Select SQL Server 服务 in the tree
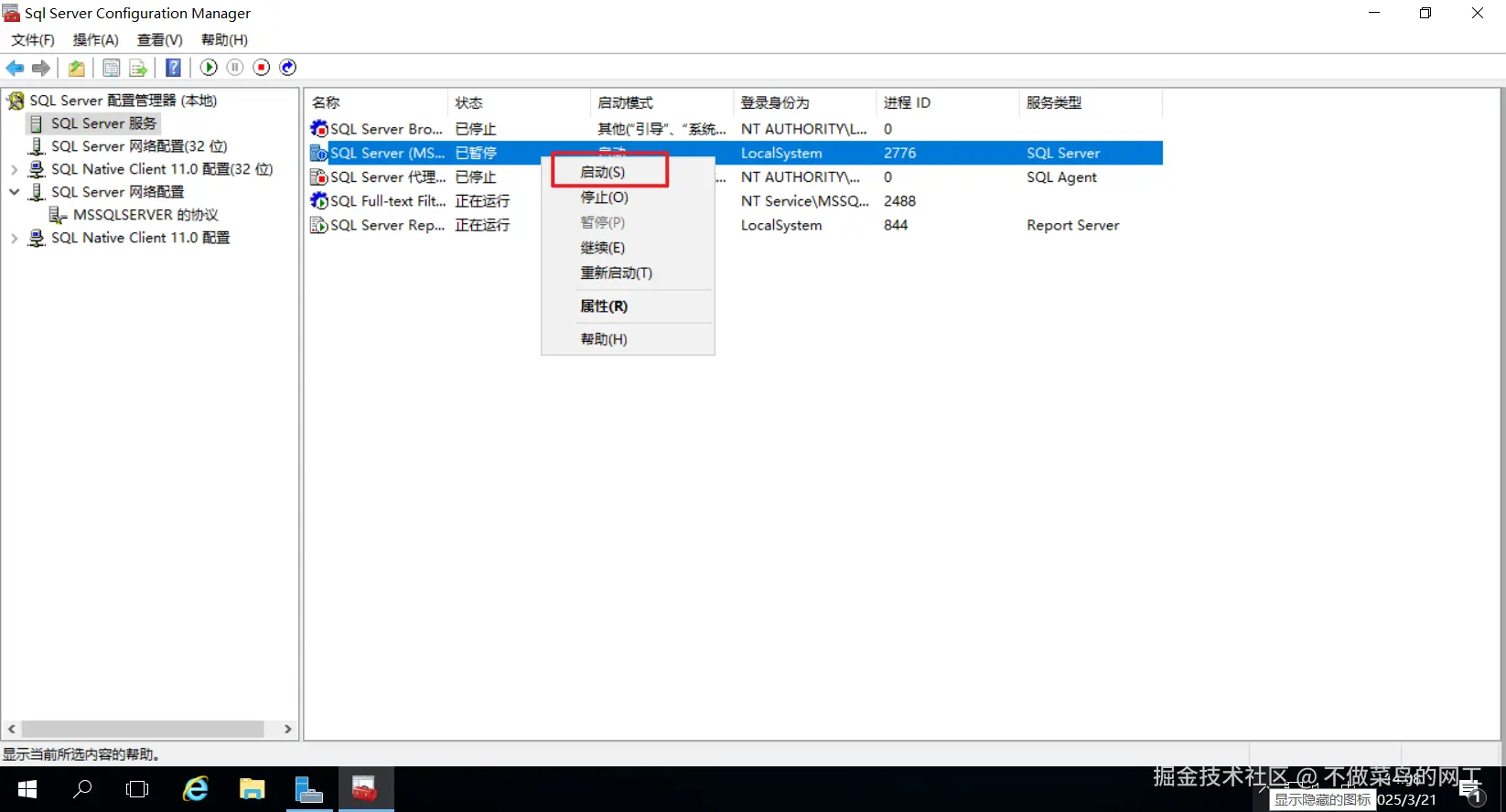The image size is (1506, 812). (x=103, y=123)
